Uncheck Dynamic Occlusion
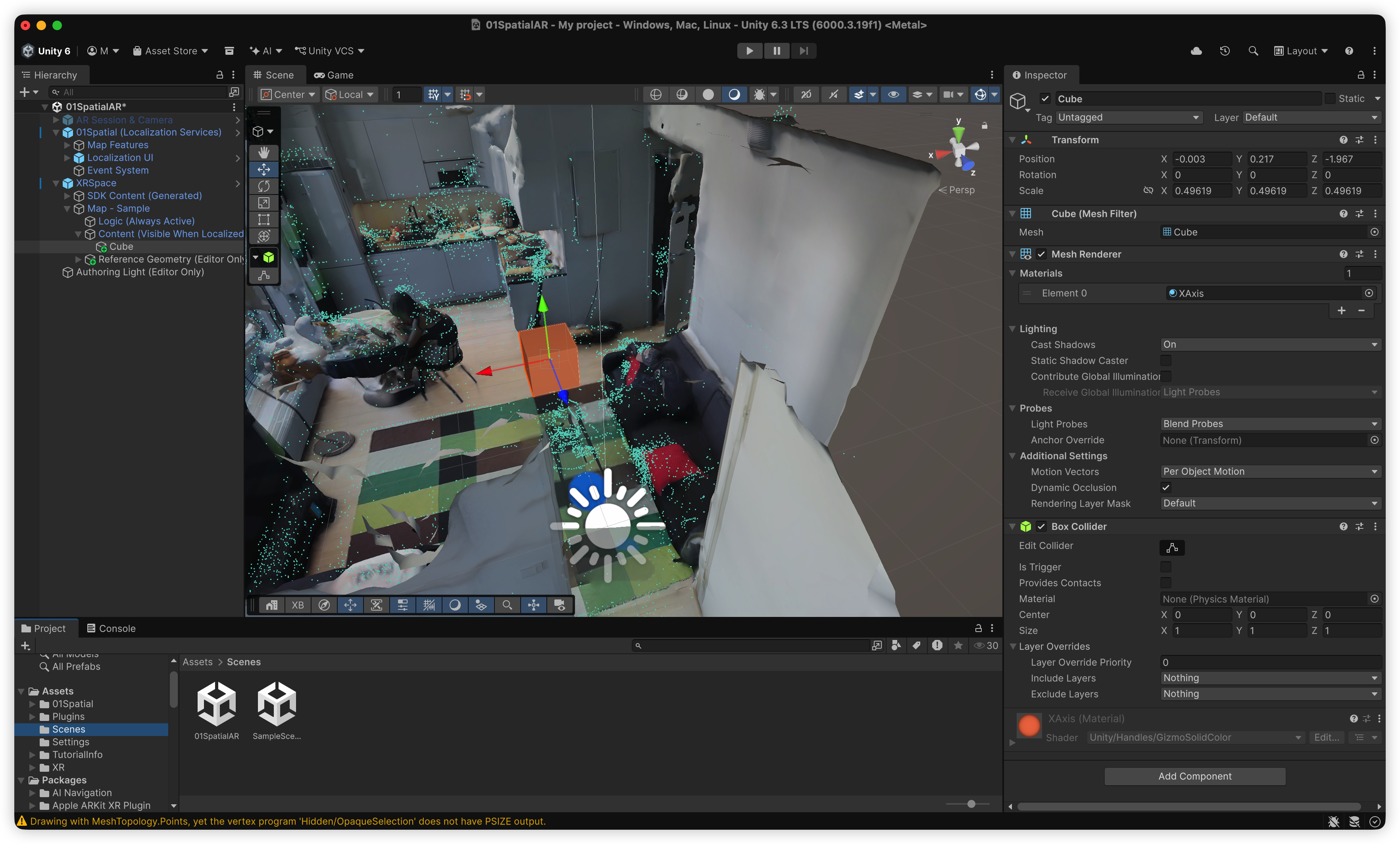The height and width of the screenshot is (844, 1400). coord(1165,488)
